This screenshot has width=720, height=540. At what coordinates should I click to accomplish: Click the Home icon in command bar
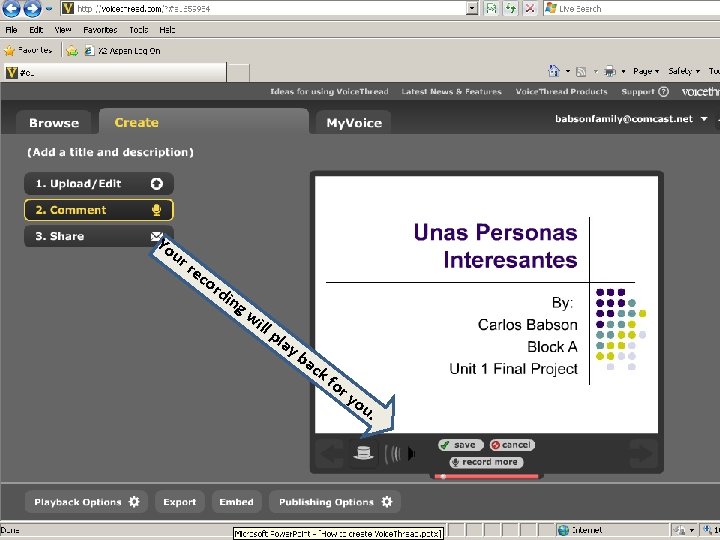pyautogui.click(x=554, y=71)
